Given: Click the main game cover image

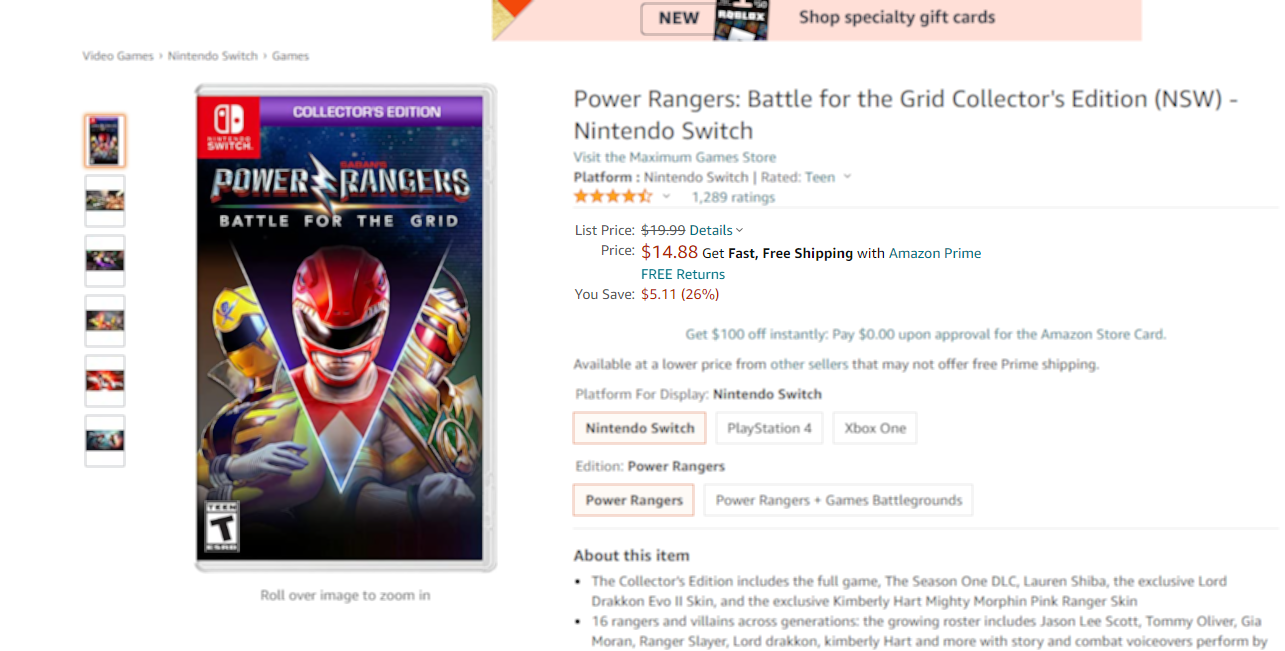Looking at the screenshot, I should coord(345,328).
